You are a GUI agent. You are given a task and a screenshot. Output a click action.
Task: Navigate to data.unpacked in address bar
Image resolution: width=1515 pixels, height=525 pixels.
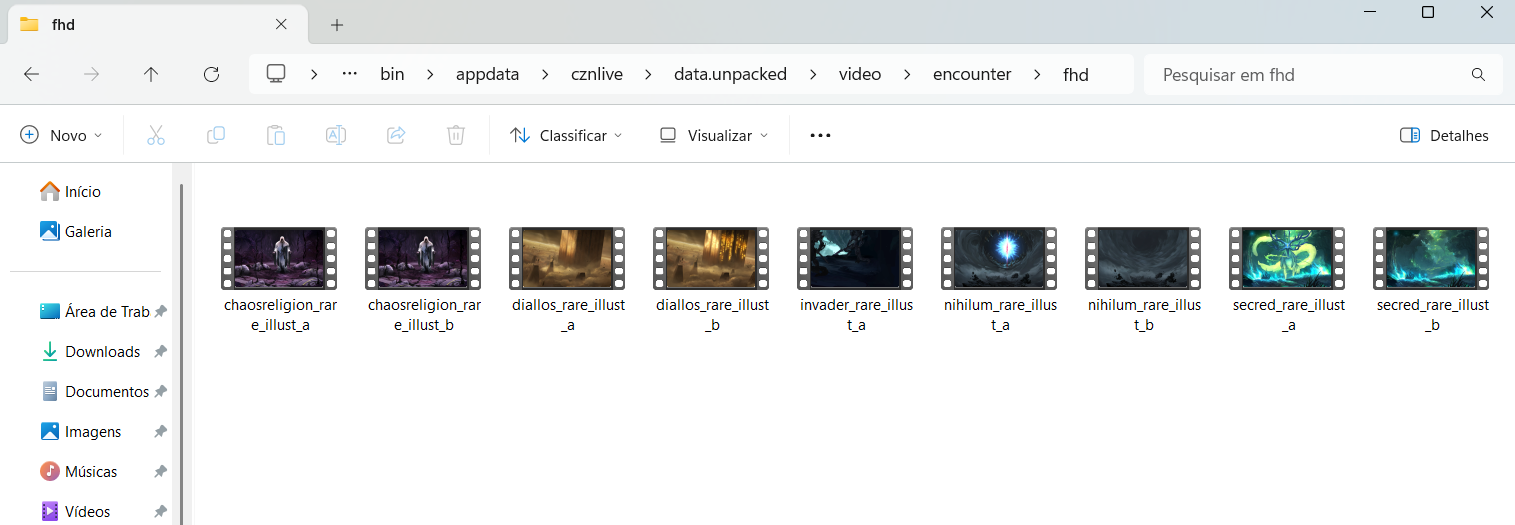pyautogui.click(x=730, y=74)
